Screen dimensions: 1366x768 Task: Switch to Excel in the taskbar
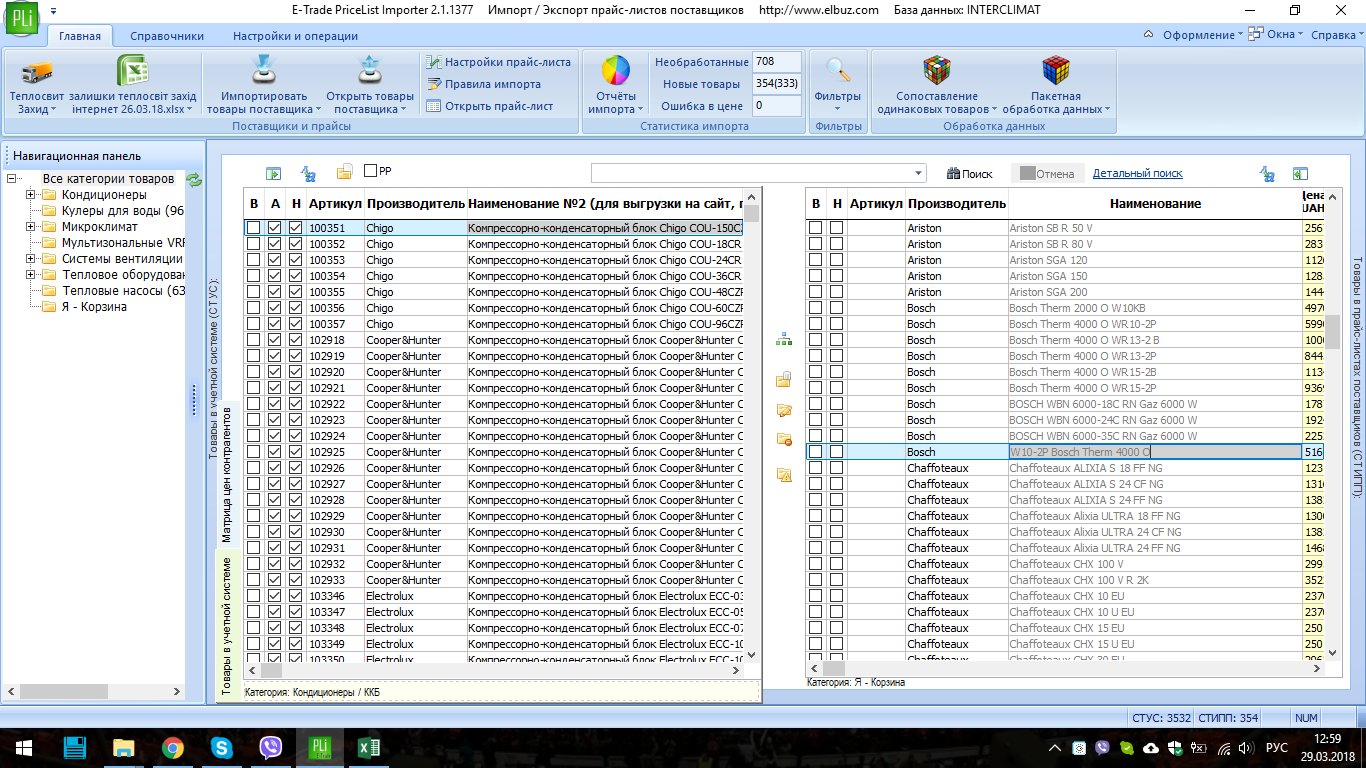(x=369, y=747)
